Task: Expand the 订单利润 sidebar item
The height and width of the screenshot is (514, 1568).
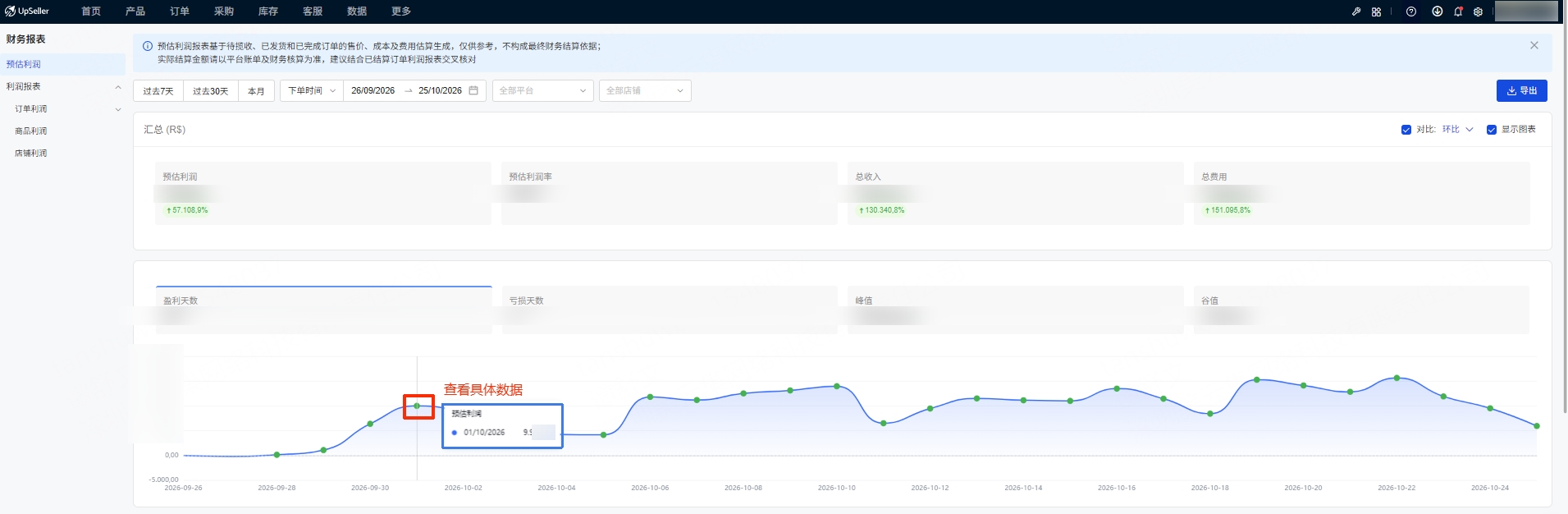Action: pos(118,109)
